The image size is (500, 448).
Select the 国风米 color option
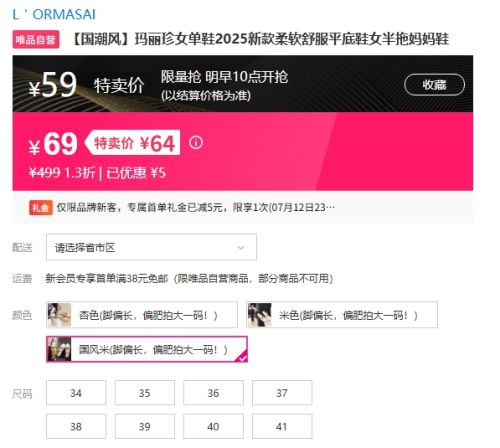(147, 349)
